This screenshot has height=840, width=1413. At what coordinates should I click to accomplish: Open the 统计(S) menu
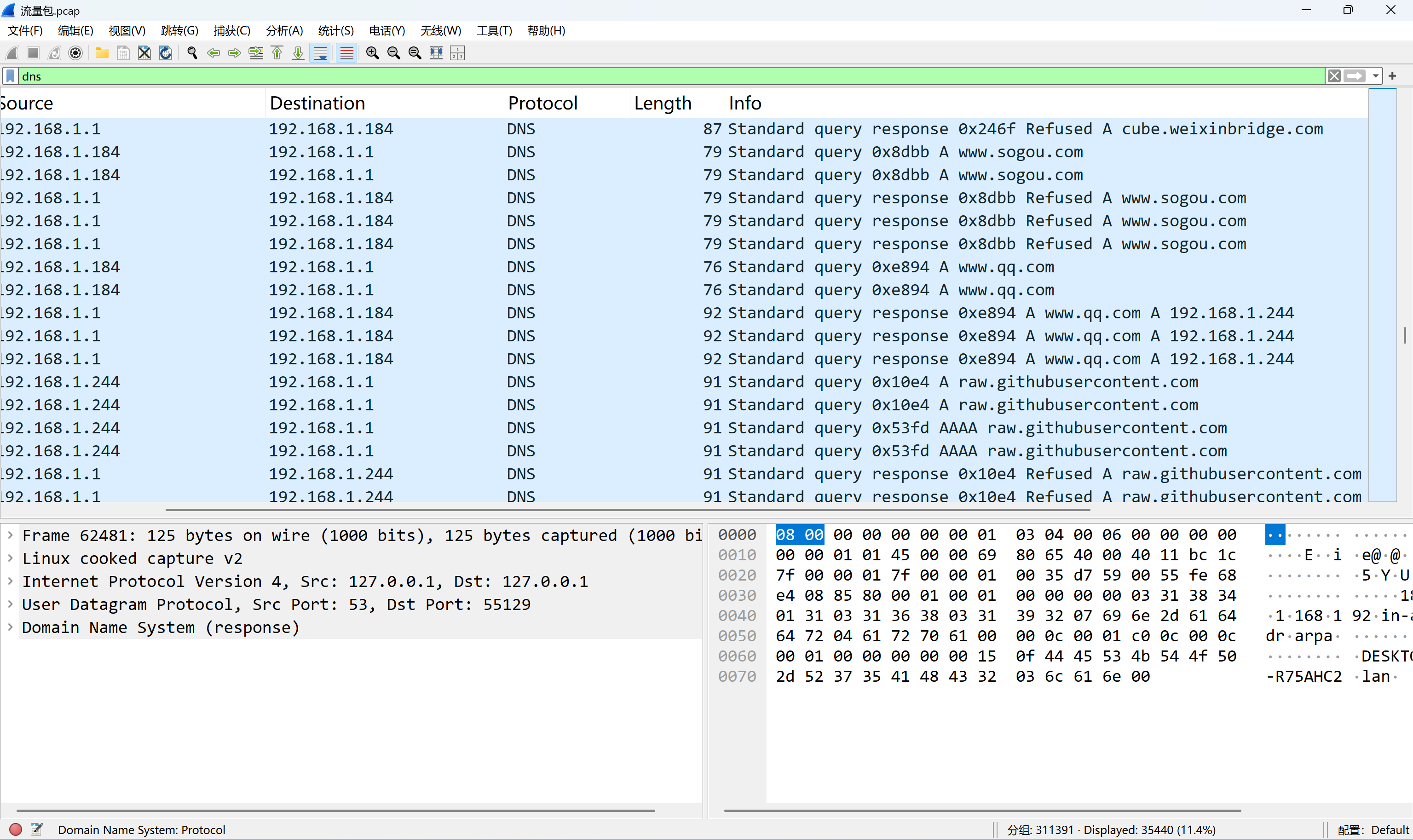click(x=336, y=30)
